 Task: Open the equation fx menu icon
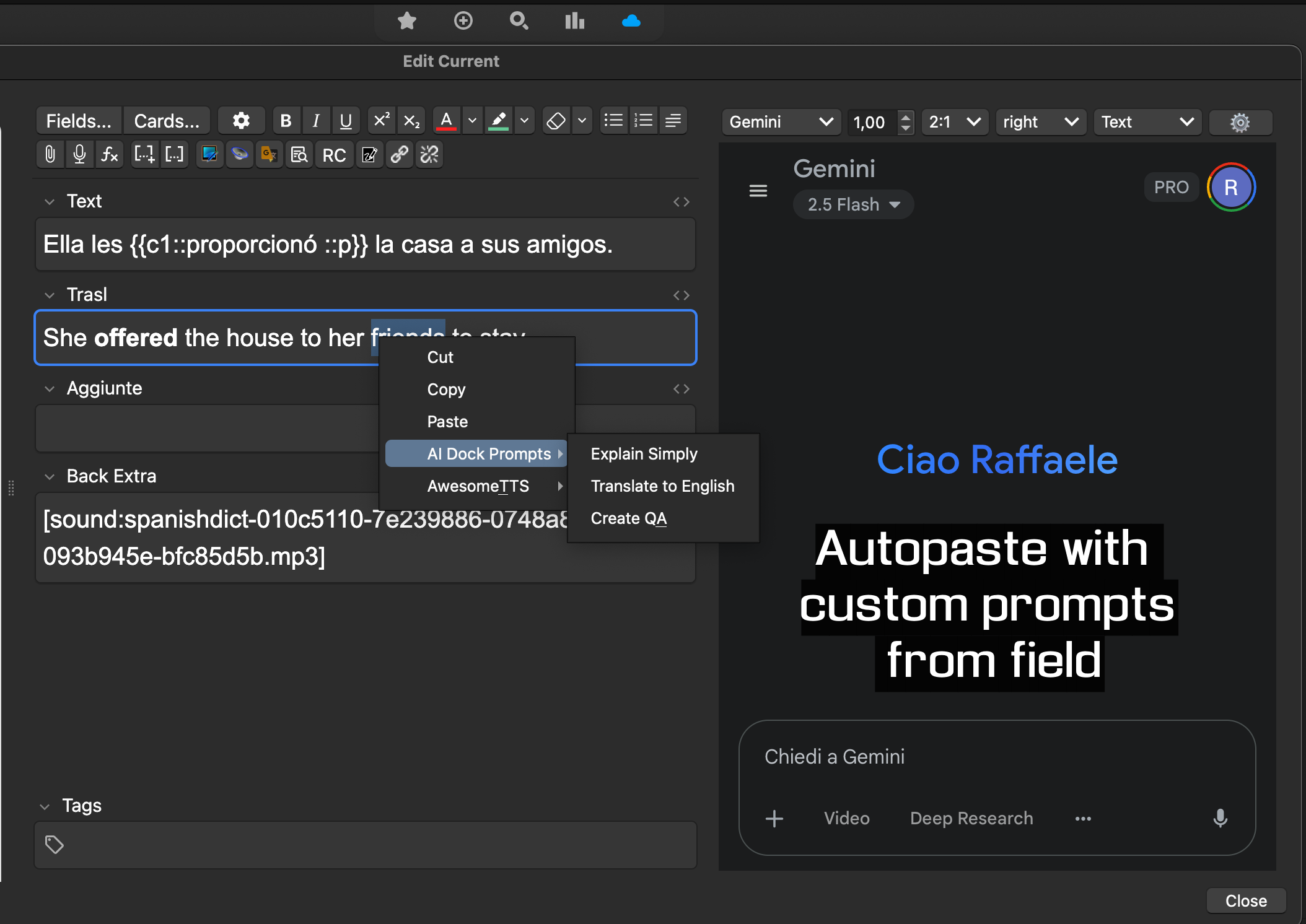coord(110,154)
